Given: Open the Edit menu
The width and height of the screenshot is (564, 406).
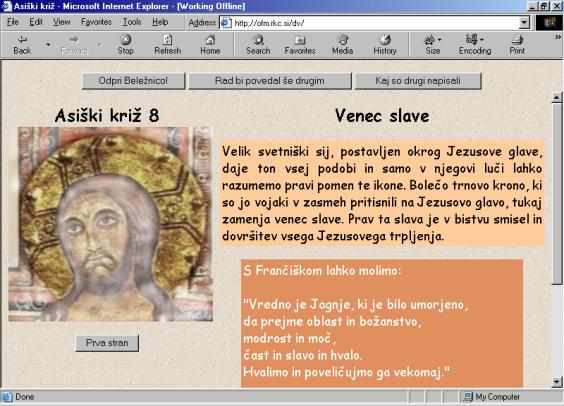Looking at the screenshot, I should tap(36, 22).
